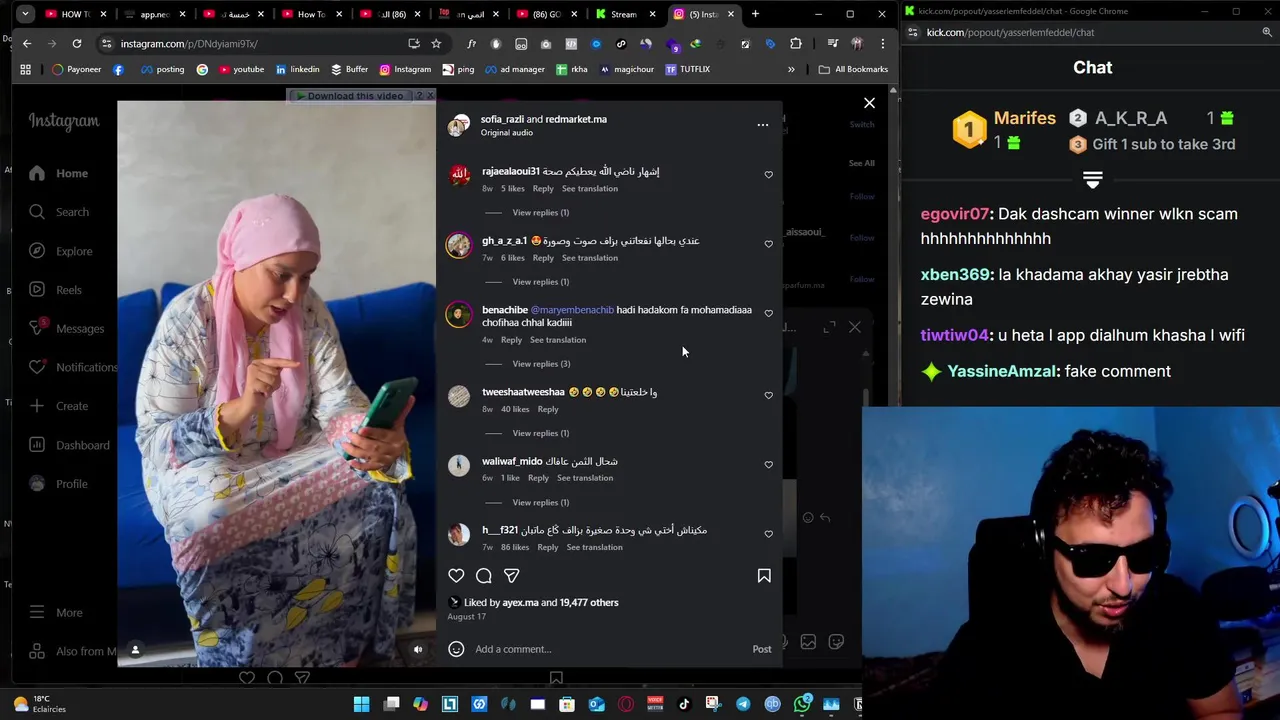Screen dimensions: 1280x720
Task: Show hidden bookmarks chevron
Action: [791, 69]
